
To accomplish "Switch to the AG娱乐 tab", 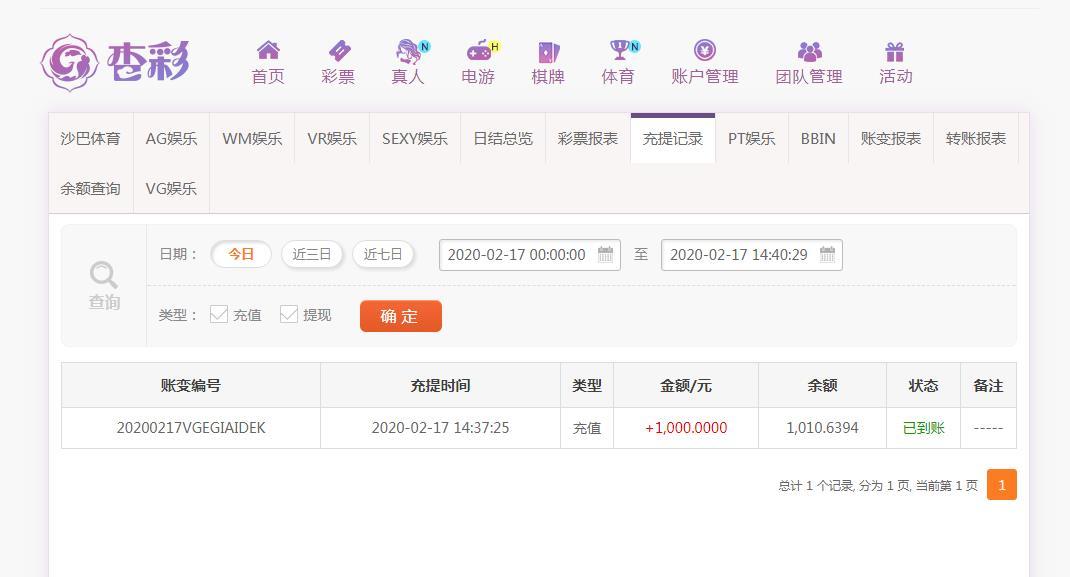I will [171, 138].
